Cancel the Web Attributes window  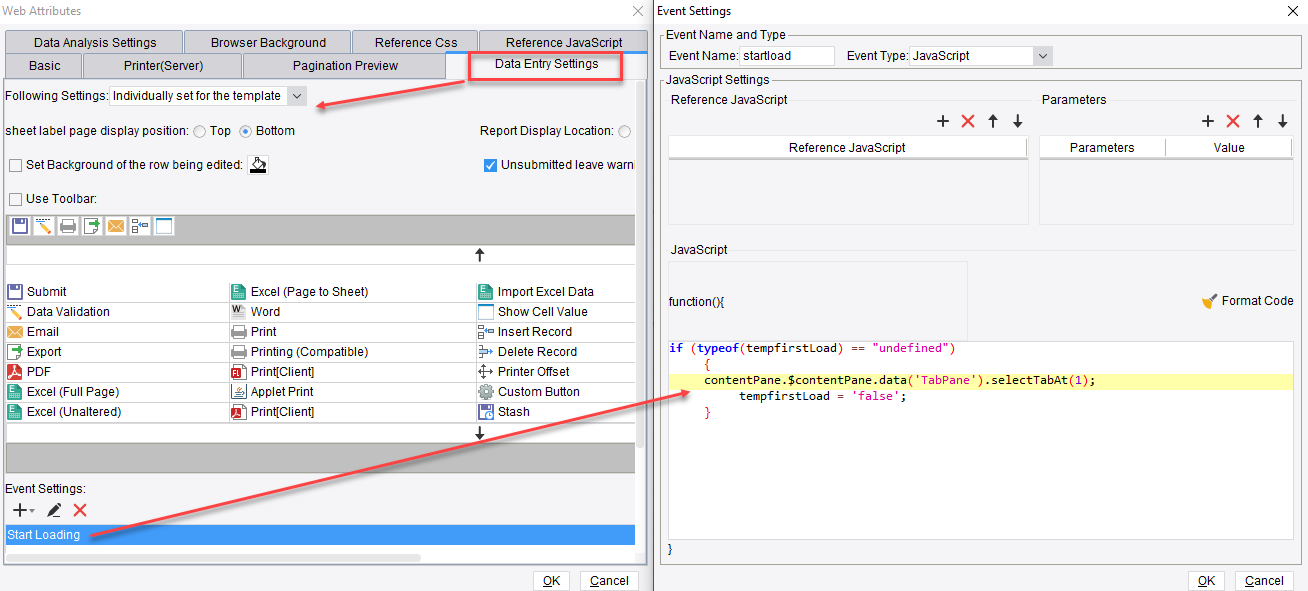[x=609, y=581]
